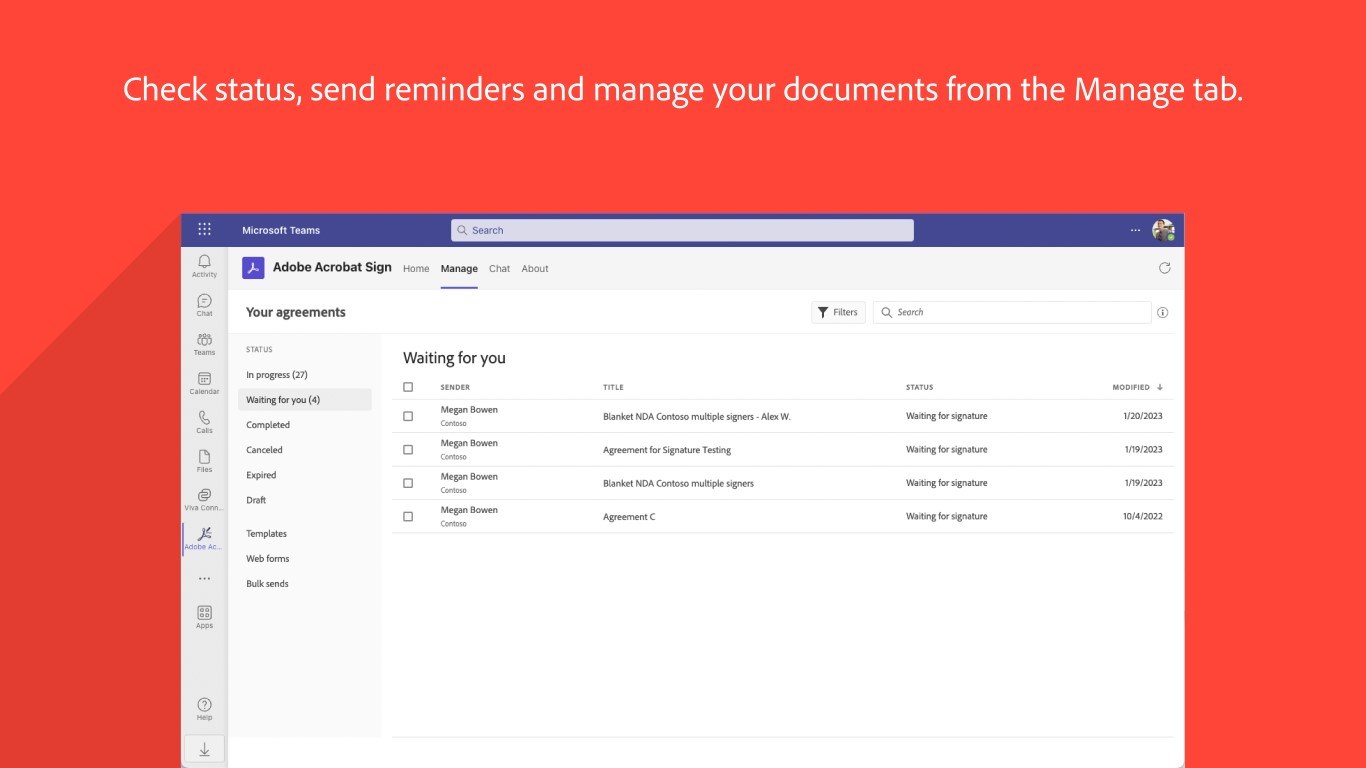Open the info icon beside agreements search
Screen dimensions: 1366x768
[1162, 312]
